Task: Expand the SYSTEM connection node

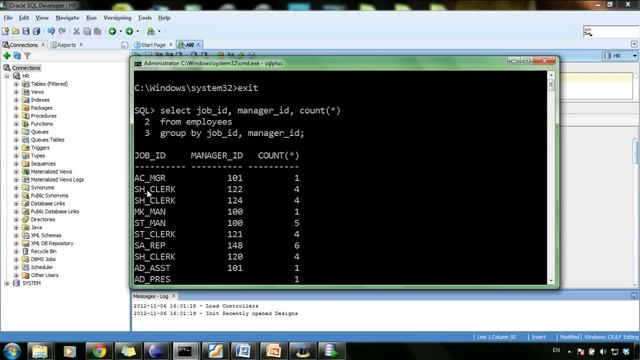Action: tap(7, 283)
